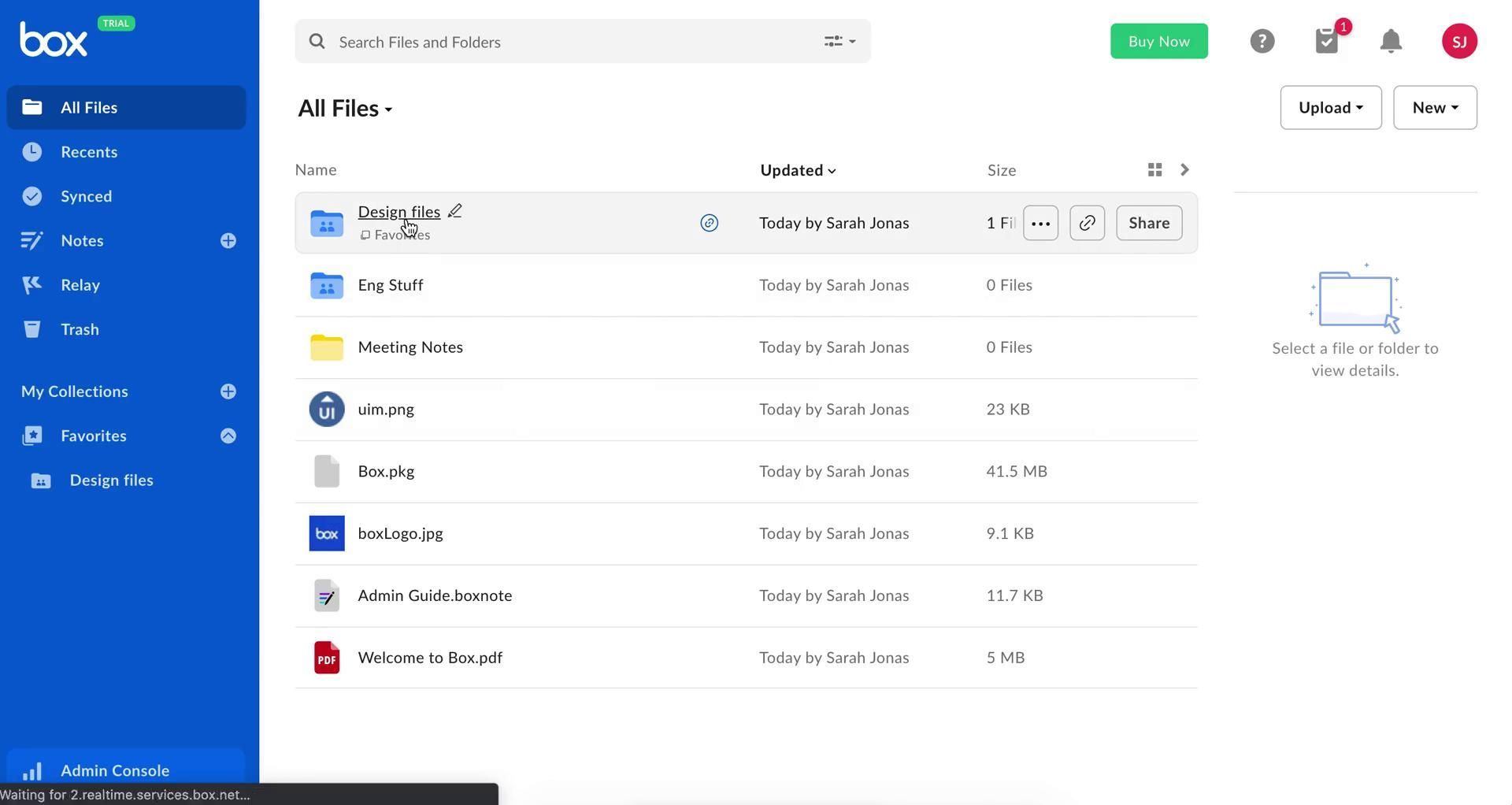Open the New dropdown menu

[1434, 108]
